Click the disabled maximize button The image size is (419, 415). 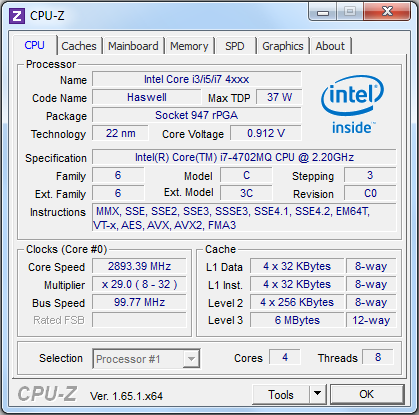[350, 12]
